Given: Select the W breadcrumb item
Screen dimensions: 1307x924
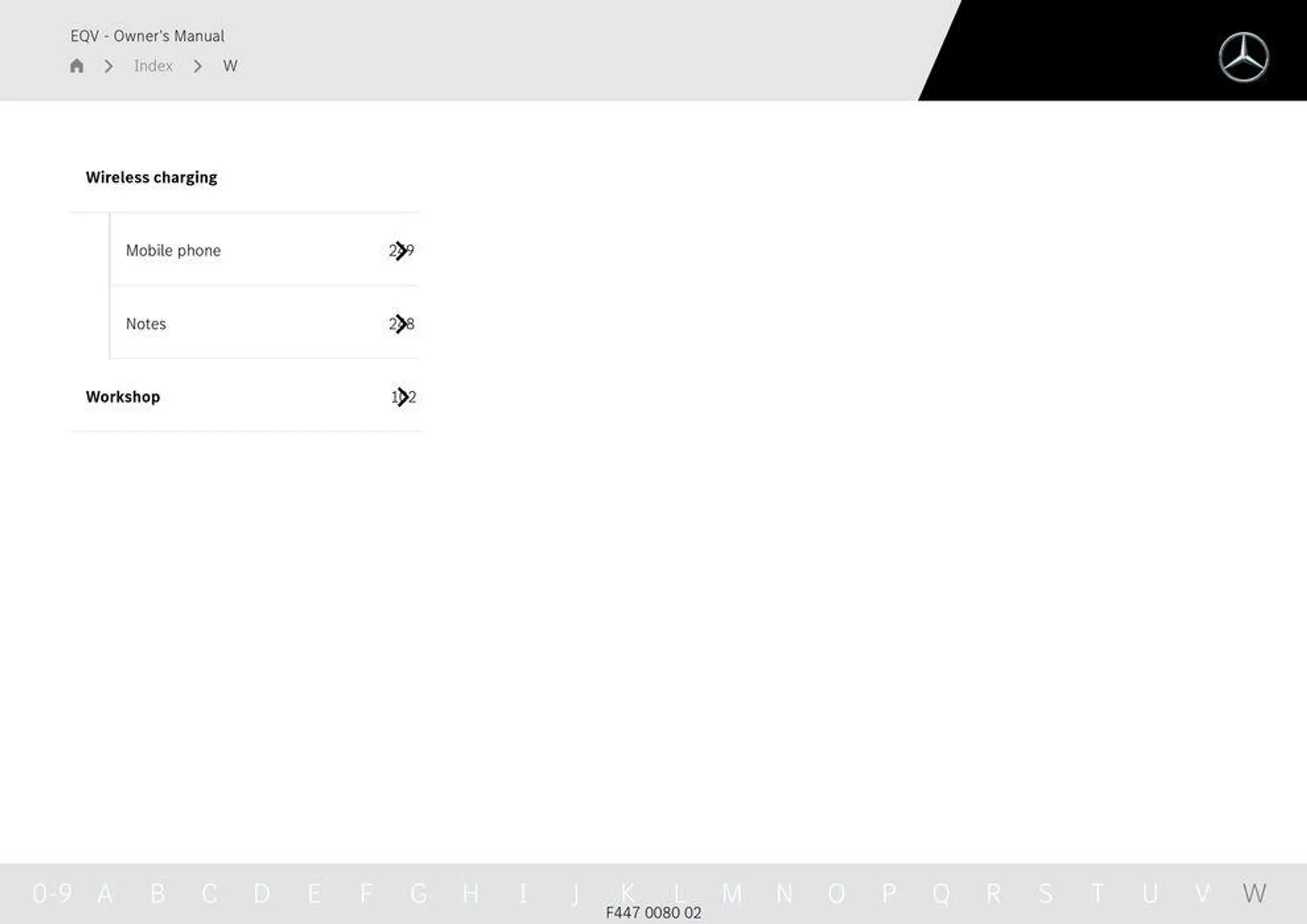Looking at the screenshot, I should tap(229, 65).
